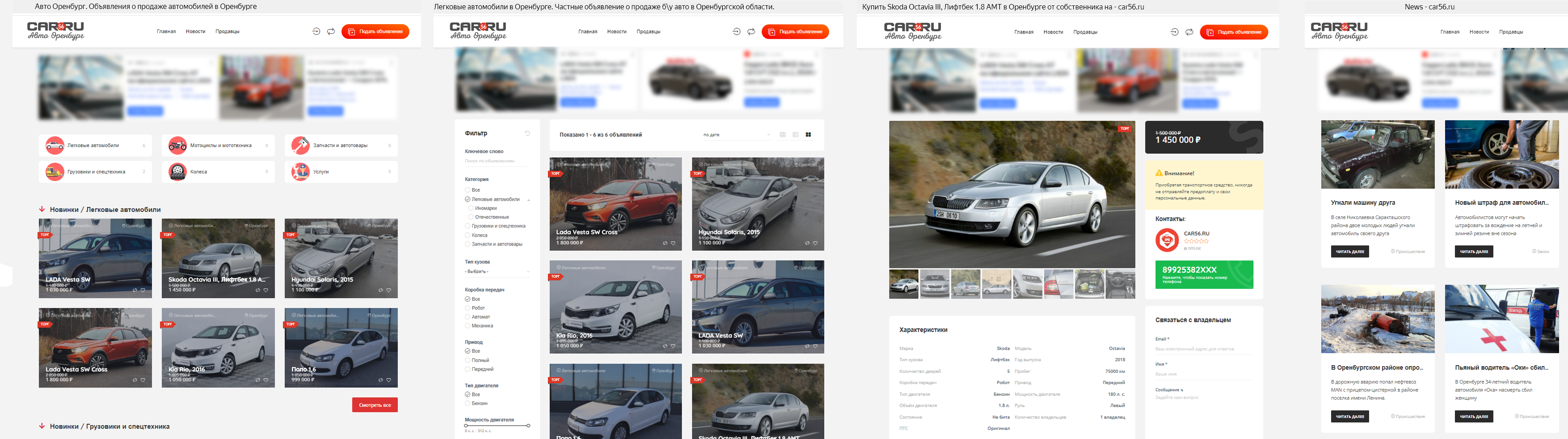Screen dimensions: 1568x439
Task: Open 'Новости' on home page nav
Action: (x=195, y=32)
